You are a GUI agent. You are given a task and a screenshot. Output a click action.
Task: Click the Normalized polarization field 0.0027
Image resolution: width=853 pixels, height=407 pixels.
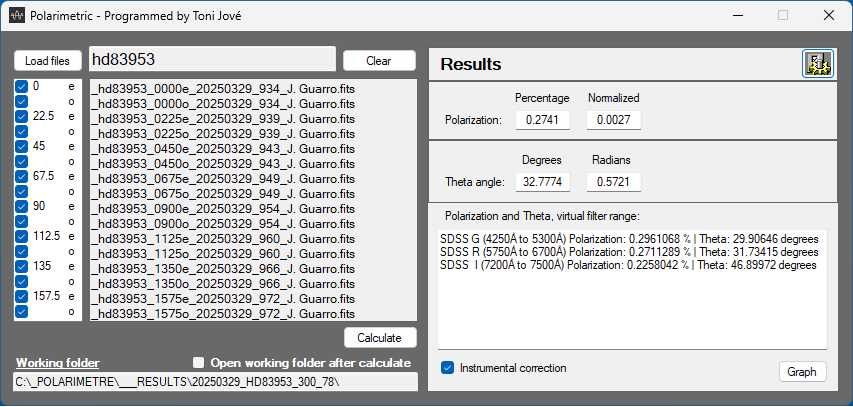[x=614, y=120]
